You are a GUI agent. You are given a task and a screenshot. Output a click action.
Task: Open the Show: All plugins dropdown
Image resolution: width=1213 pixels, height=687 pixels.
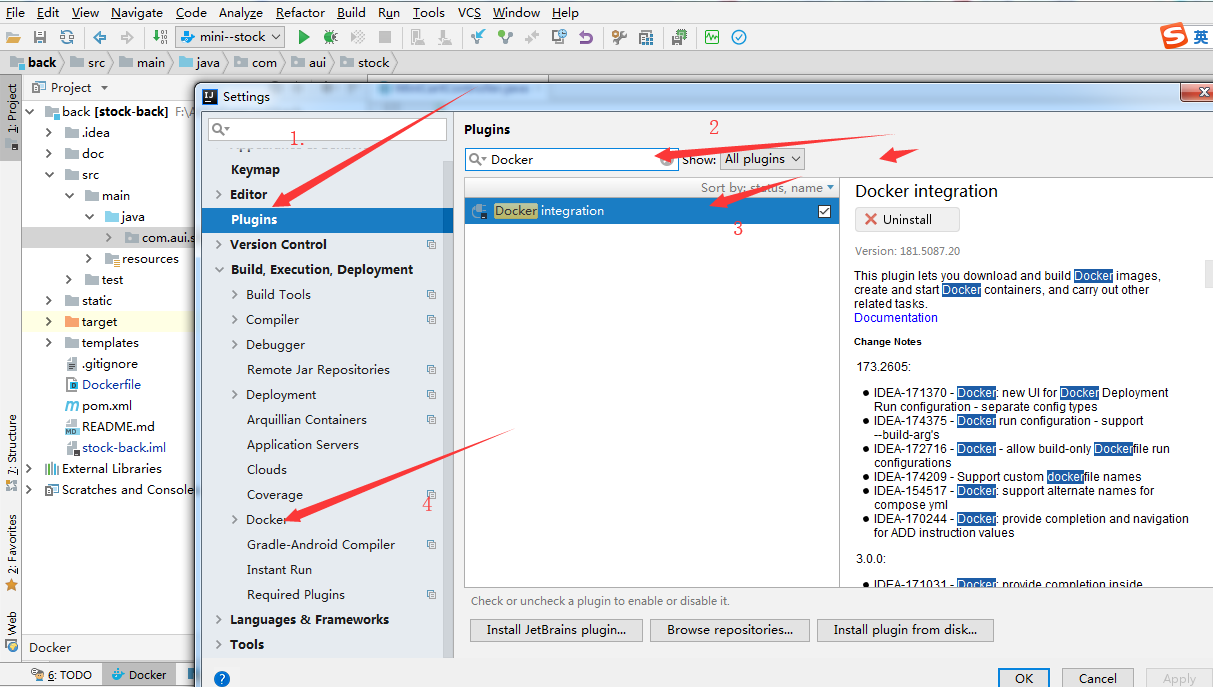point(763,159)
